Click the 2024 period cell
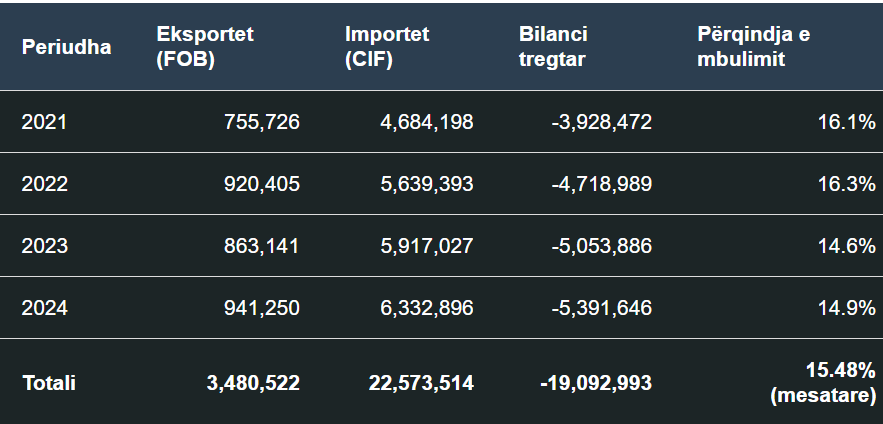Image resolution: width=883 pixels, height=424 pixels. tap(44, 307)
